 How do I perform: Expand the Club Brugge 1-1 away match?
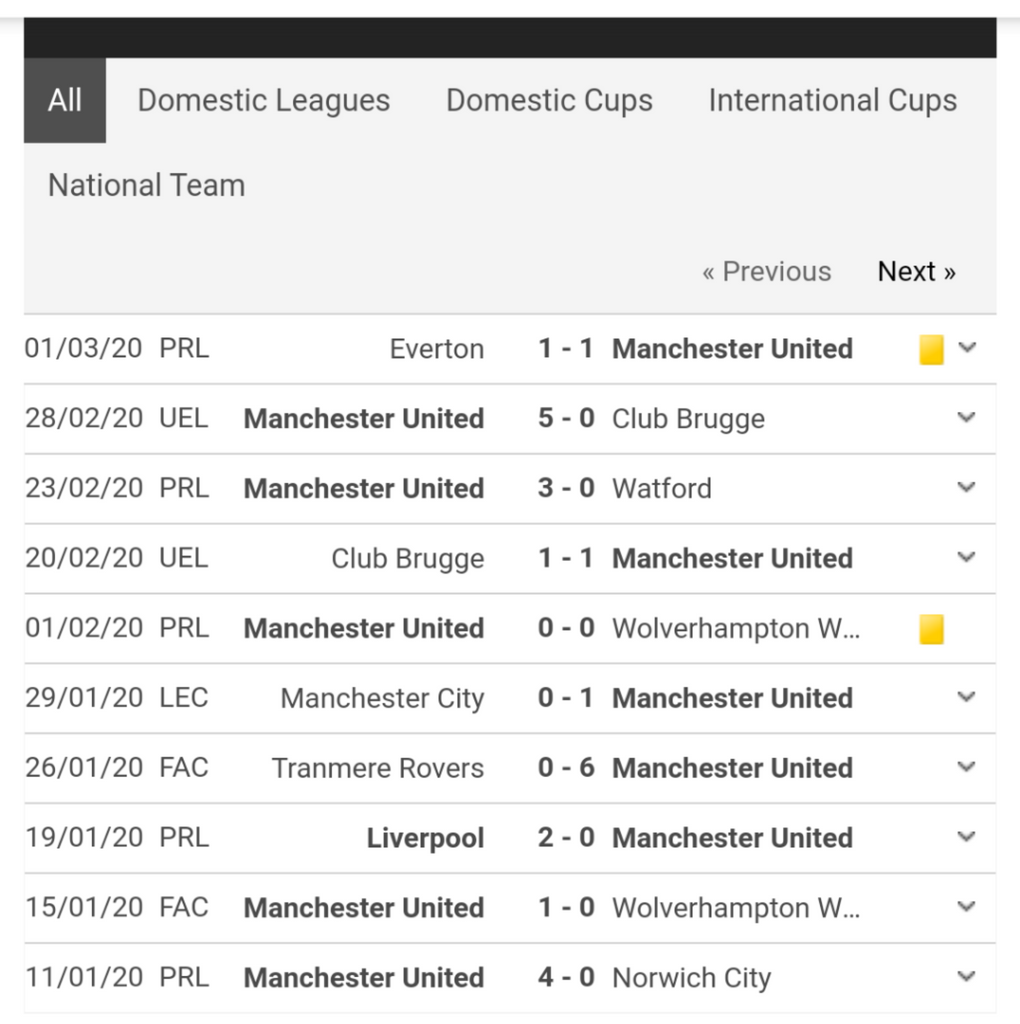coord(966,558)
